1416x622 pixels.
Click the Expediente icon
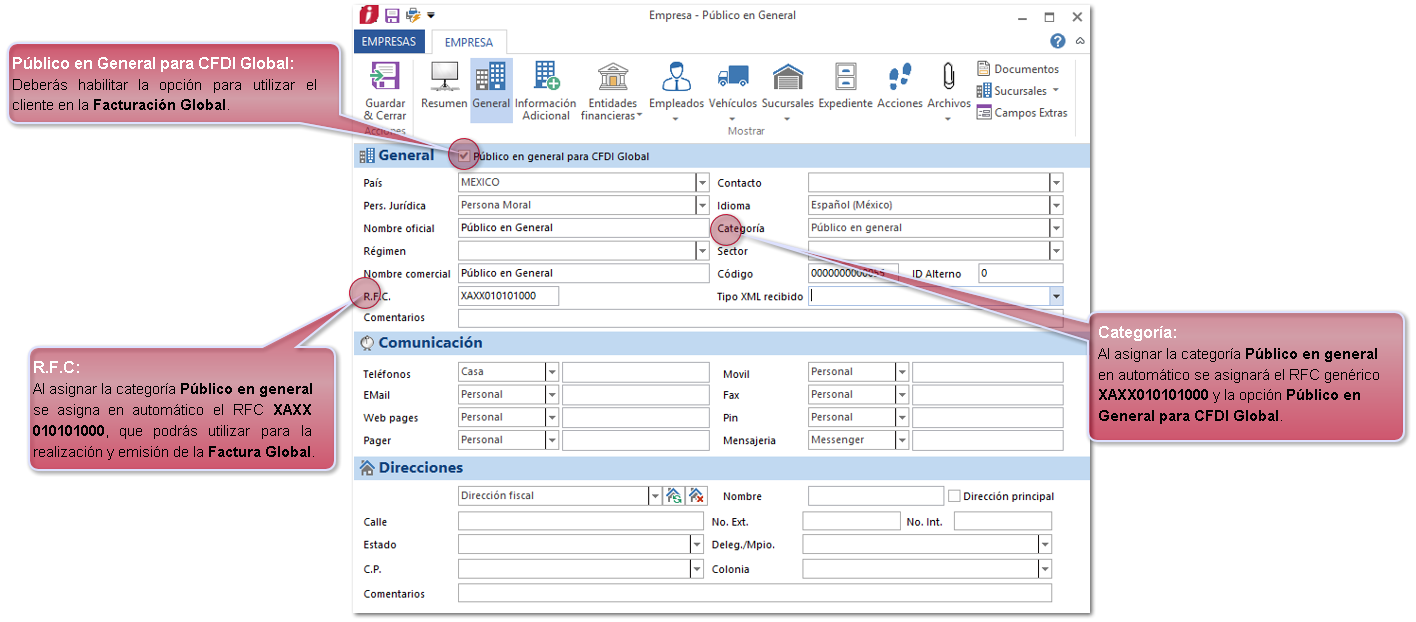pos(845,77)
